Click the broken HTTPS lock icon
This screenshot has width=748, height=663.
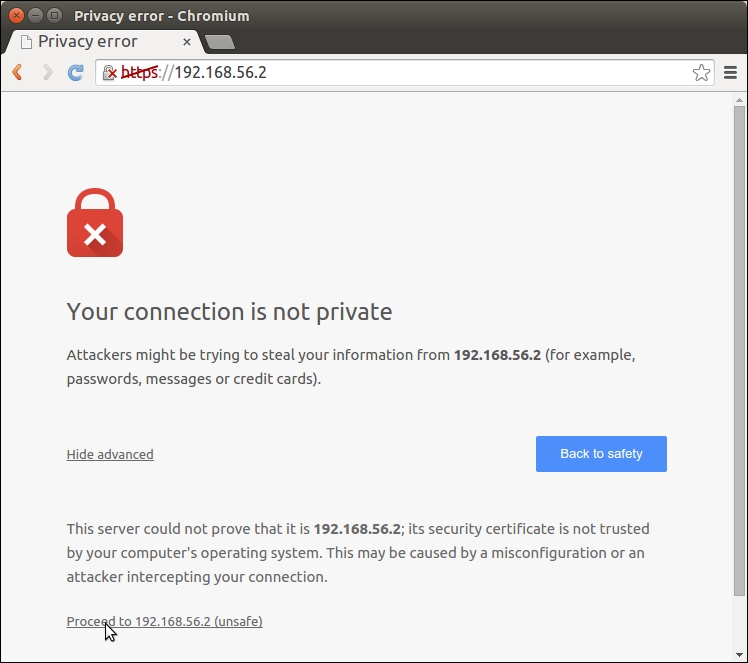tap(109, 72)
